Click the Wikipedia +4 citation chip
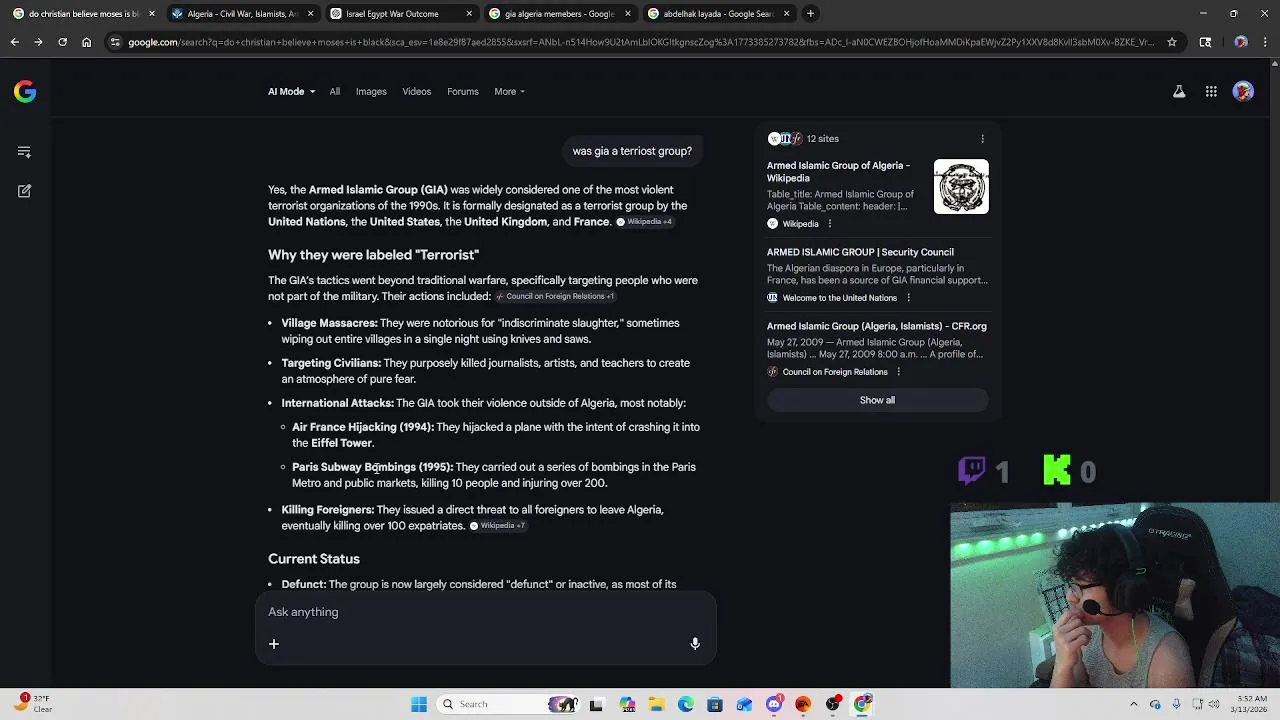This screenshot has height=720, width=1280. [x=645, y=222]
